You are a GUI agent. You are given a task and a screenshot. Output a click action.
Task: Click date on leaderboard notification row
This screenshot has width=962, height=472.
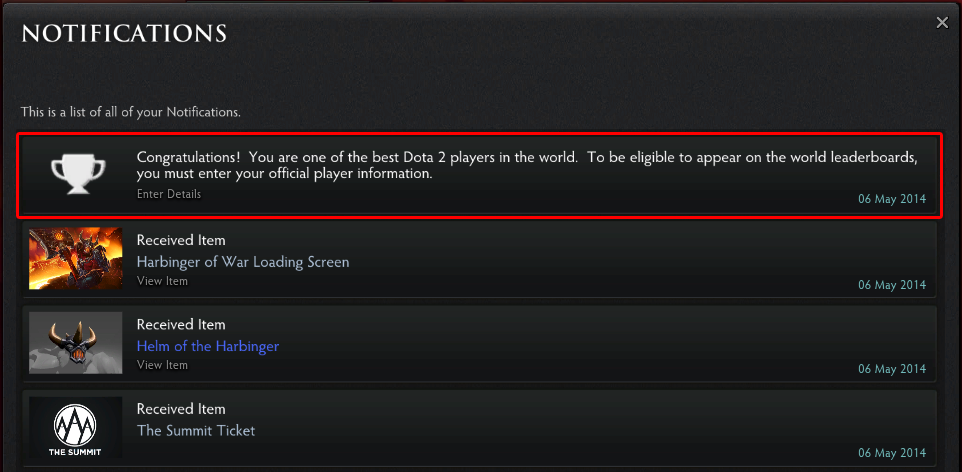coord(892,199)
